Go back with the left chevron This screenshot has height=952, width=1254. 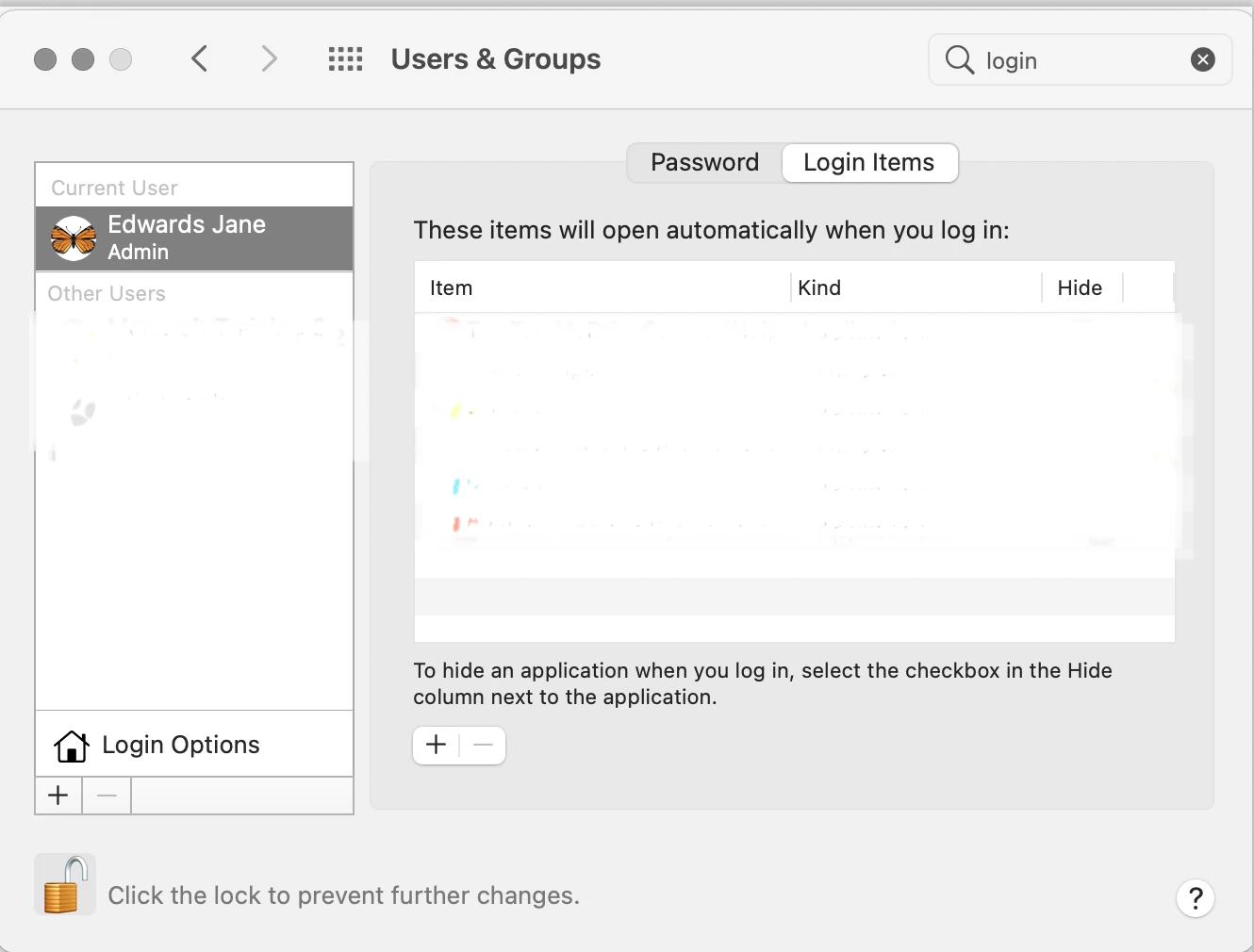199,59
